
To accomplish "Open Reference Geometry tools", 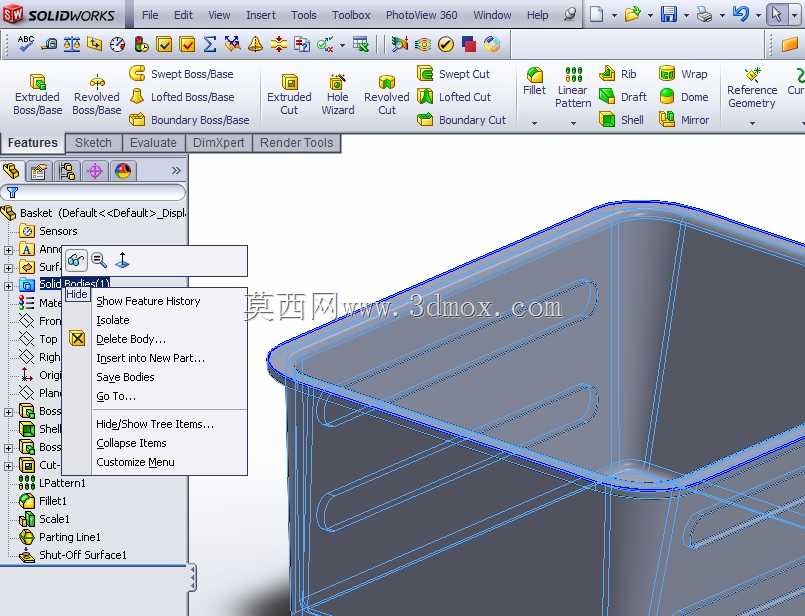I will (752, 88).
